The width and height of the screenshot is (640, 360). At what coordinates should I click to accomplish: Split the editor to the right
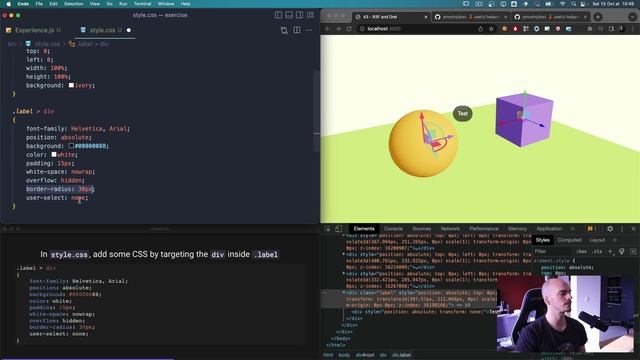297,30
